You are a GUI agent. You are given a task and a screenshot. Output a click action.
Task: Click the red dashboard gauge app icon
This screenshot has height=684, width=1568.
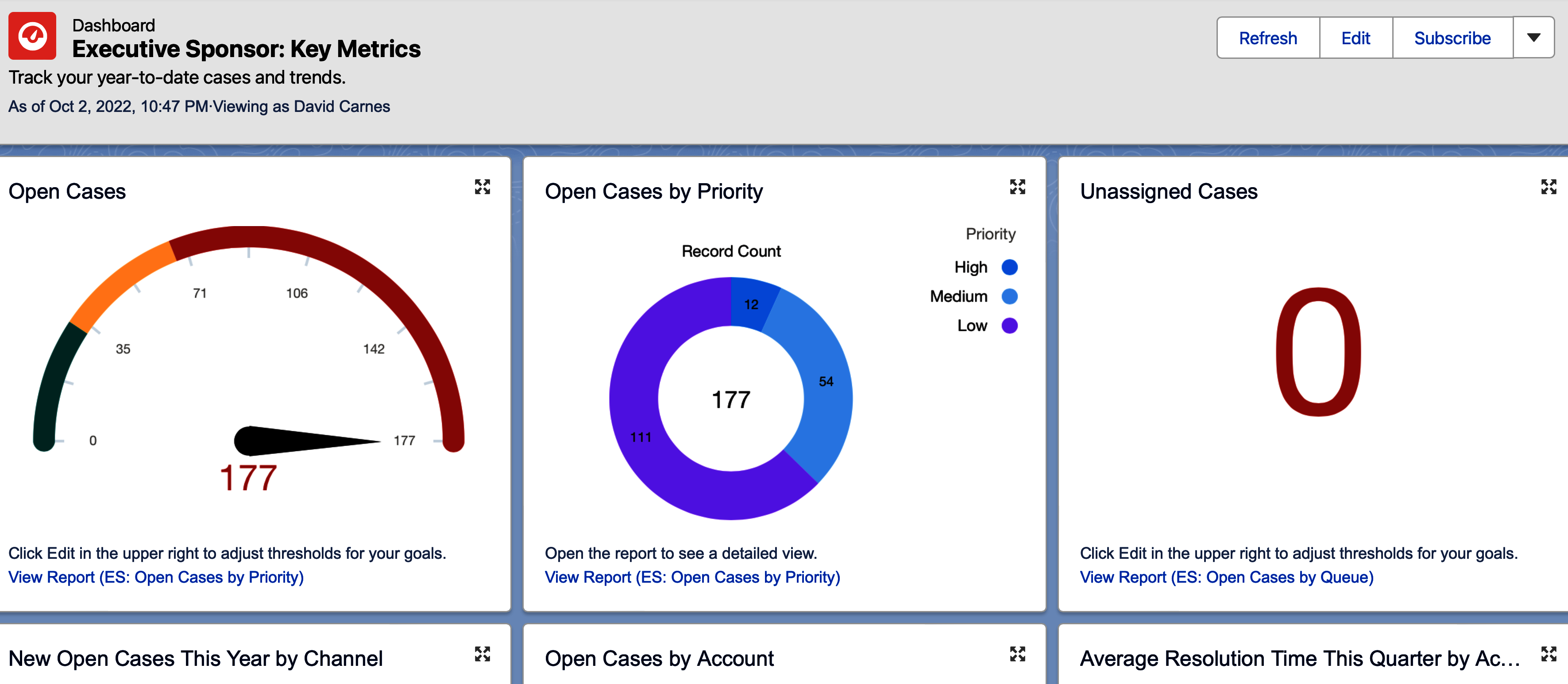pyautogui.click(x=32, y=36)
